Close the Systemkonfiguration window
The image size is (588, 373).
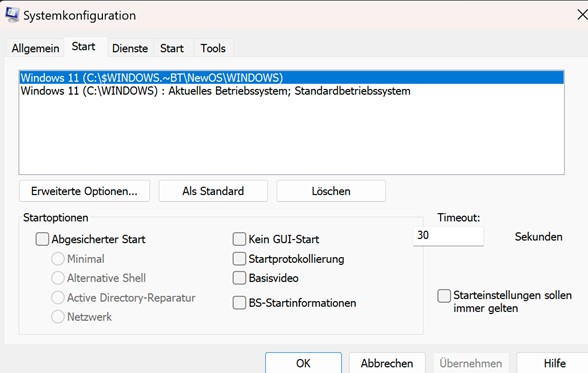pos(582,15)
